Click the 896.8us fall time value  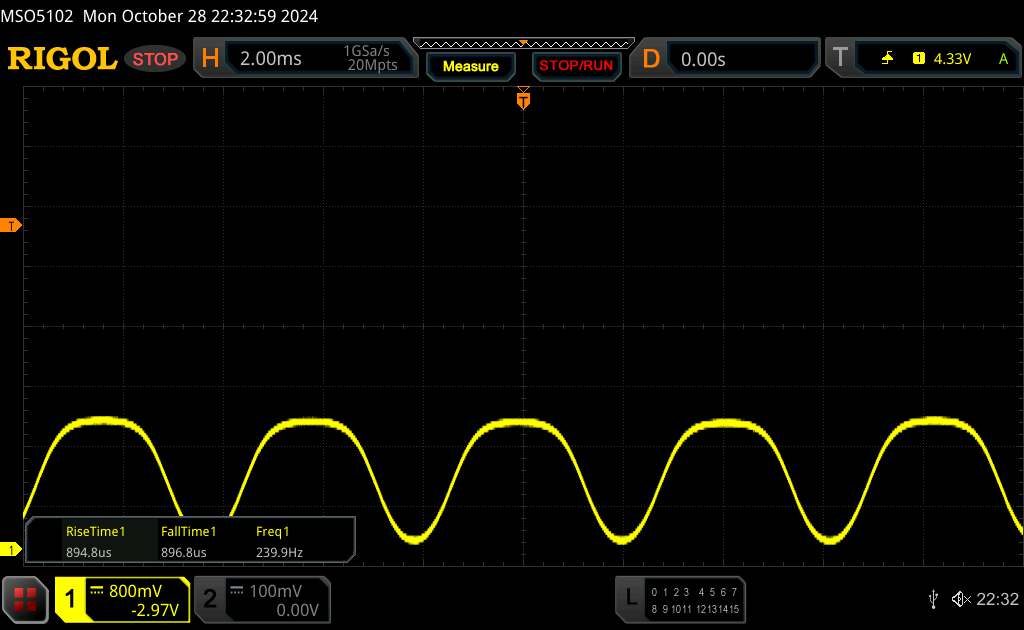click(184, 552)
